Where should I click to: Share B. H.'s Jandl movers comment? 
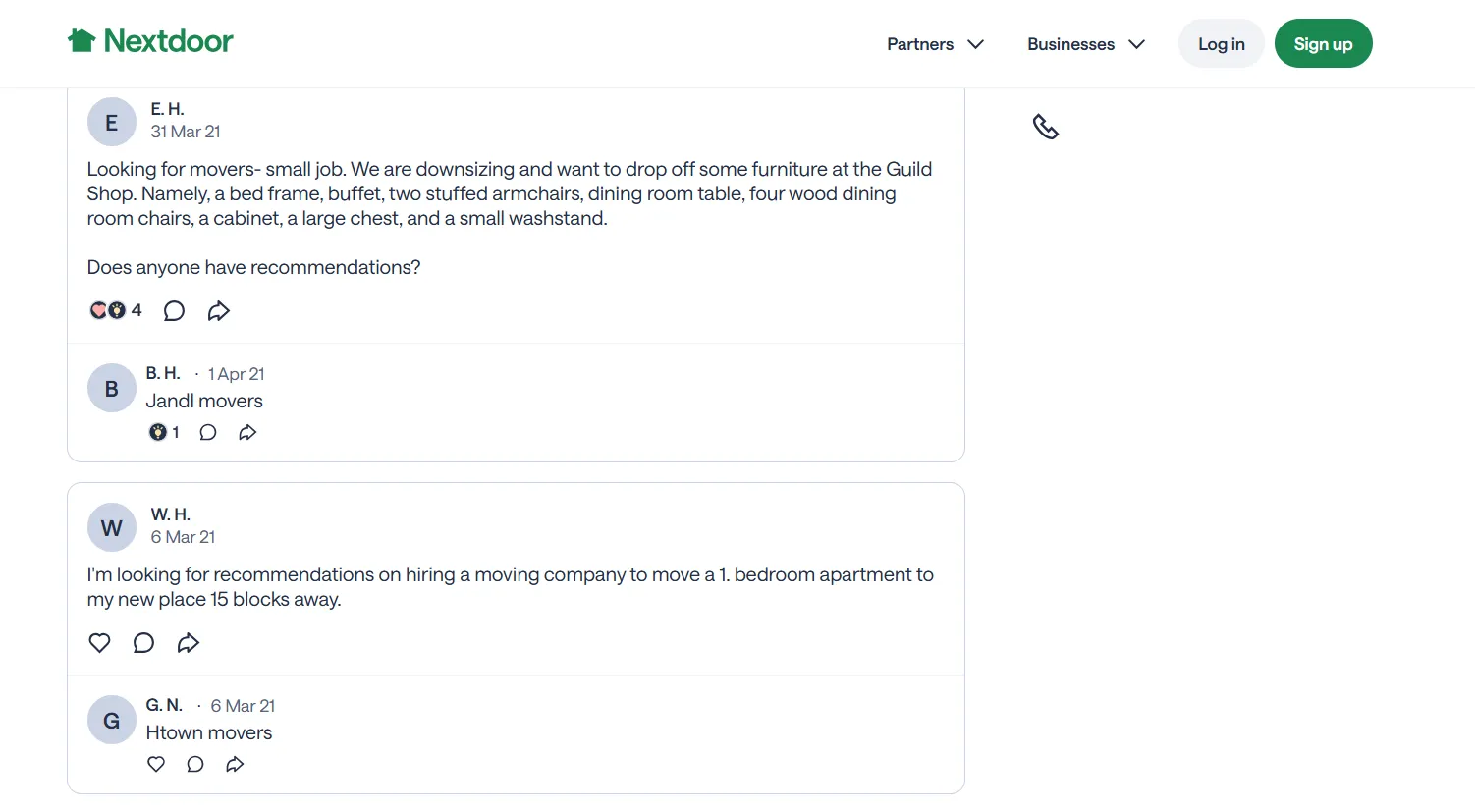(247, 433)
